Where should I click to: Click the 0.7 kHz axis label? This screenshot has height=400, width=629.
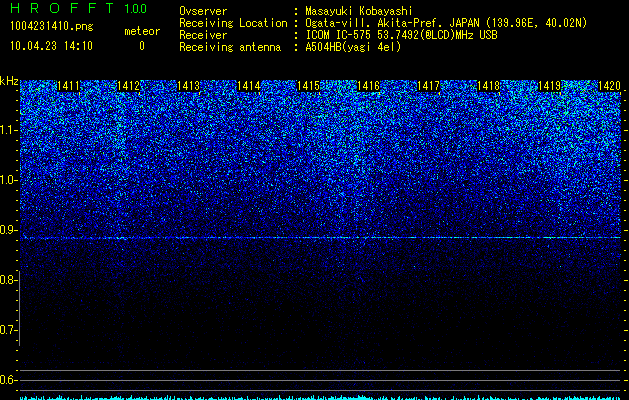pyautogui.click(x=9, y=330)
